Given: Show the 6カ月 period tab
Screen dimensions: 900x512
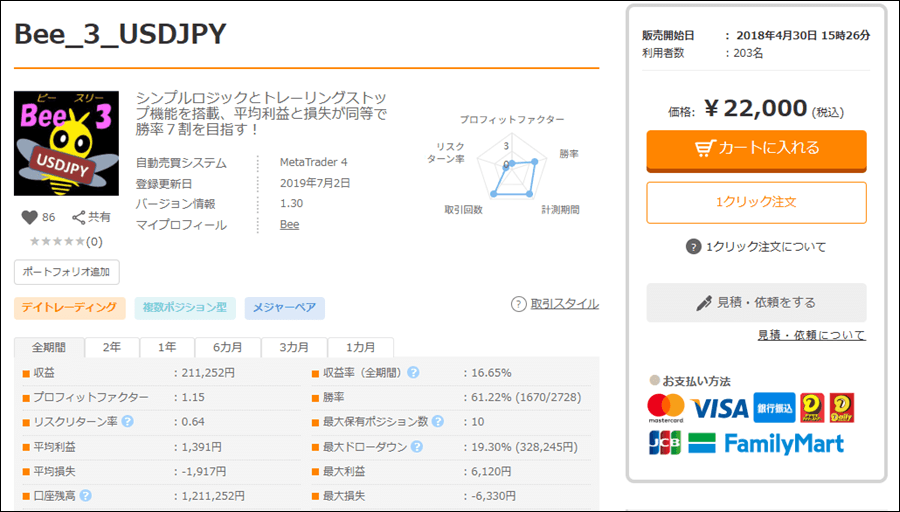Looking at the screenshot, I should tap(227, 347).
